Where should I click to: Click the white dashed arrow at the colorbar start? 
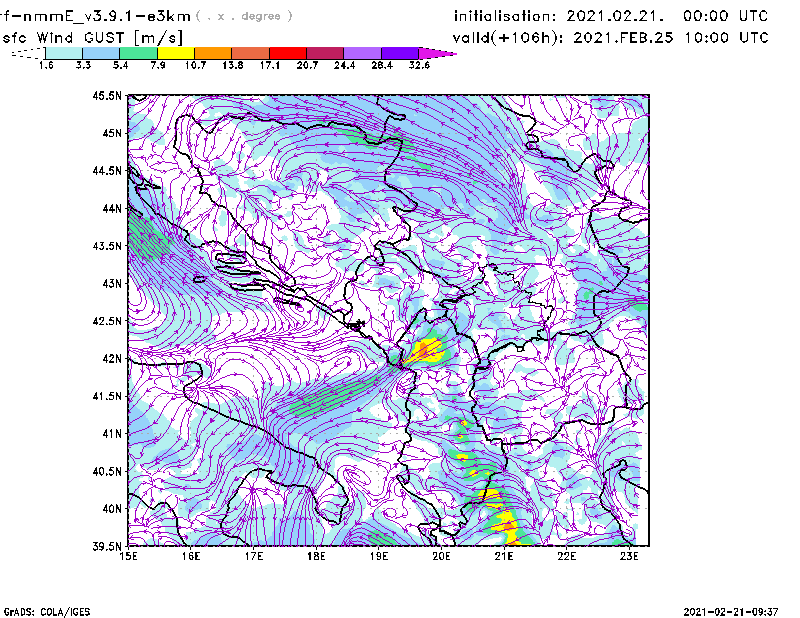(x=28, y=53)
